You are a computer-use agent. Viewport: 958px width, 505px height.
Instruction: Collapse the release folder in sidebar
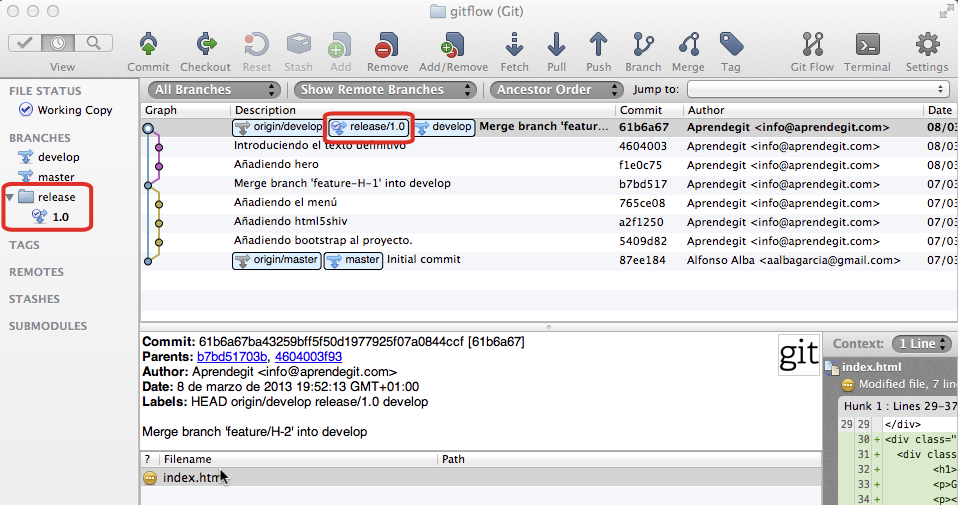(10, 197)
